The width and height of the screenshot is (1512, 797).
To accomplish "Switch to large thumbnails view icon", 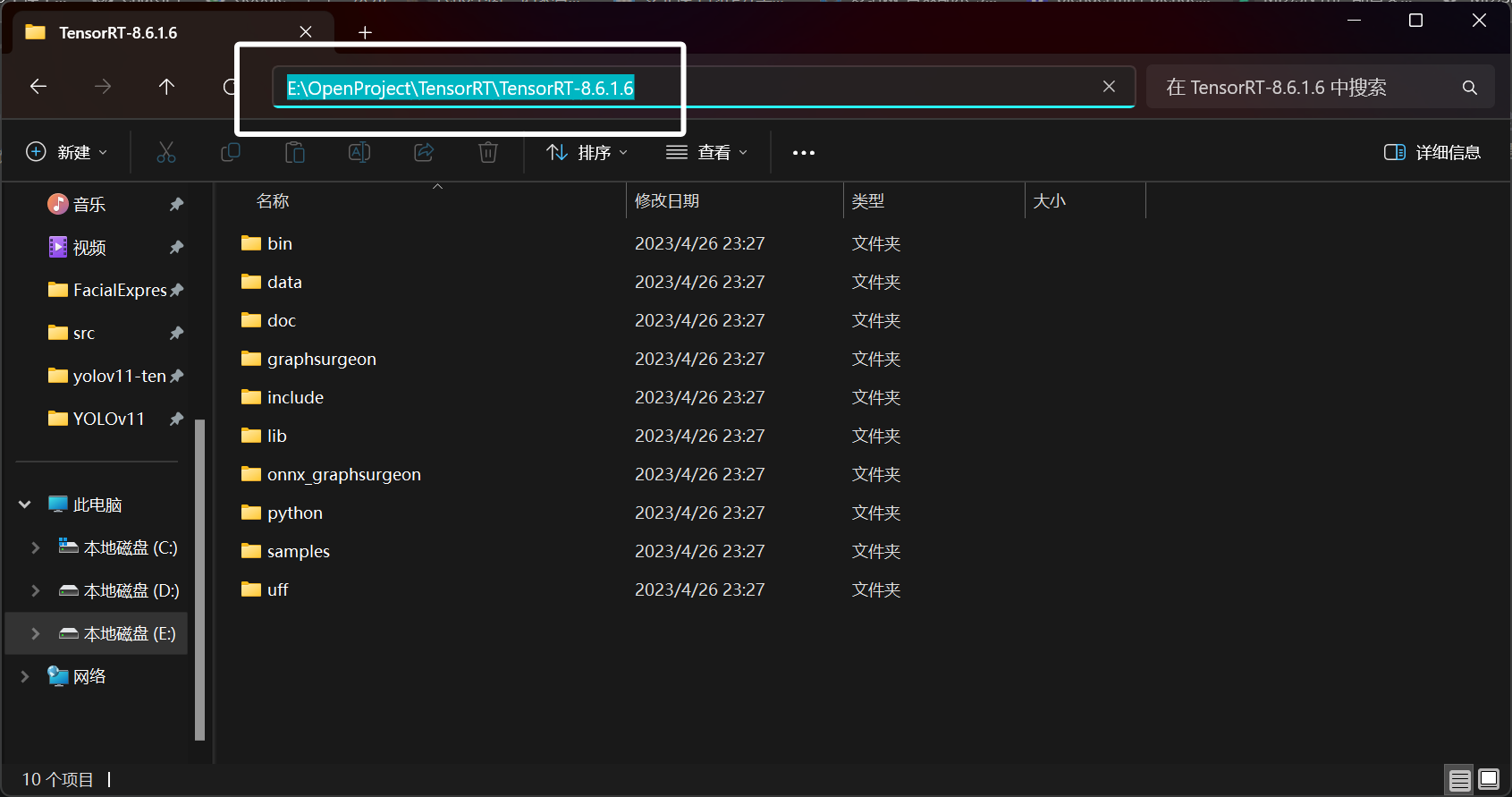I will (1489, 780).
